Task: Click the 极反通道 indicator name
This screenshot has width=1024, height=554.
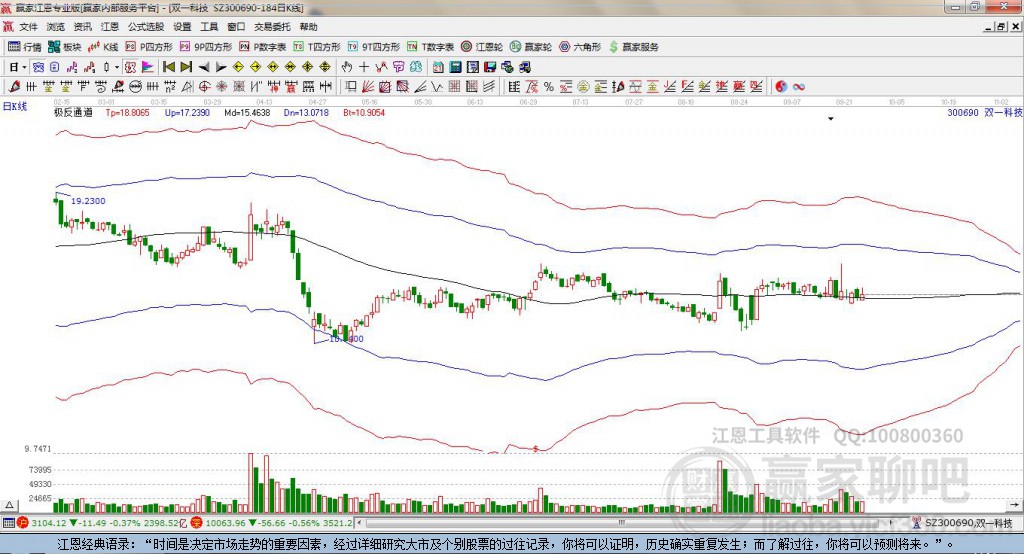Action: (73, 113)
